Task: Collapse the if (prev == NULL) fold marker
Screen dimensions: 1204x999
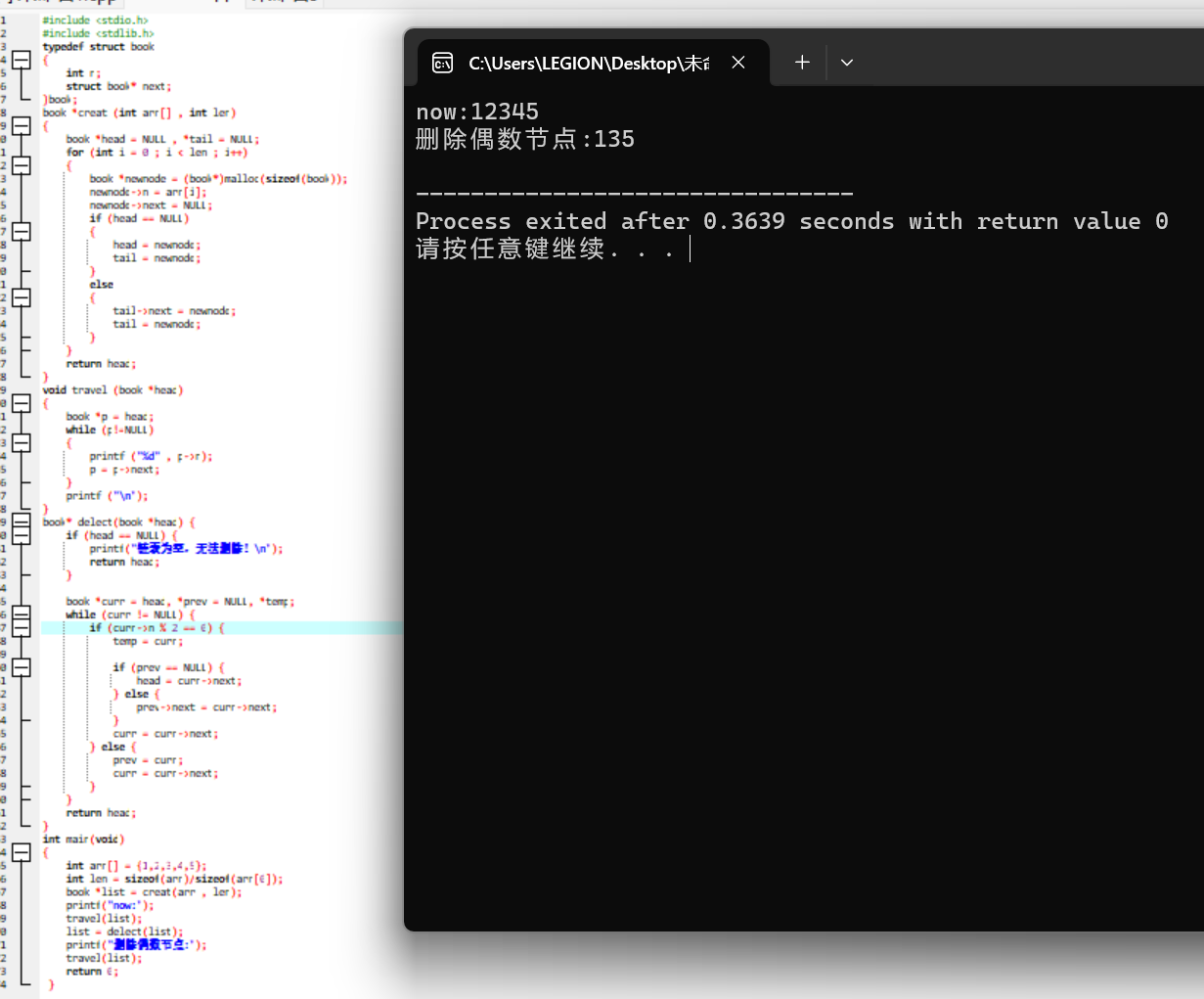Action: pos(22,667)
